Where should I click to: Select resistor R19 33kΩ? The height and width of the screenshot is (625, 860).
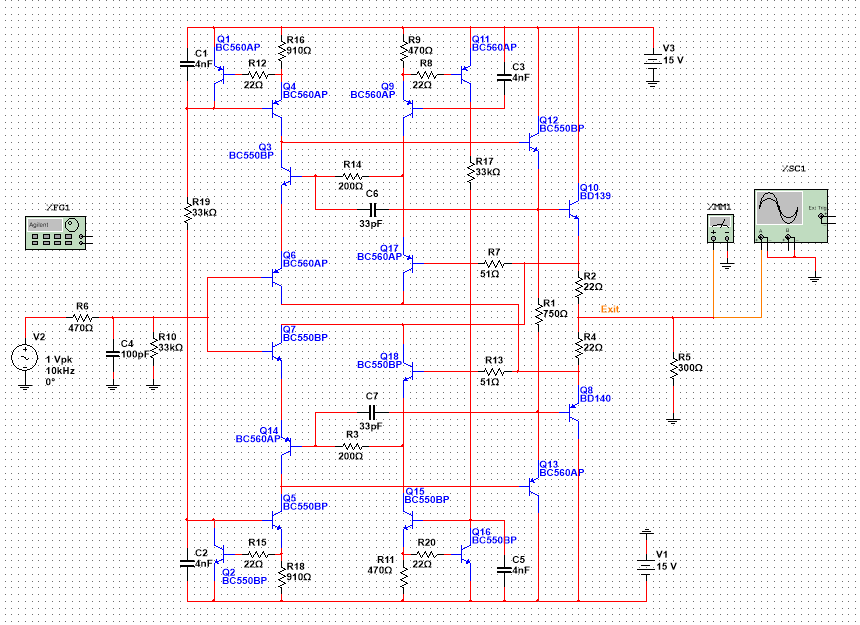click(x=188, y=211)
